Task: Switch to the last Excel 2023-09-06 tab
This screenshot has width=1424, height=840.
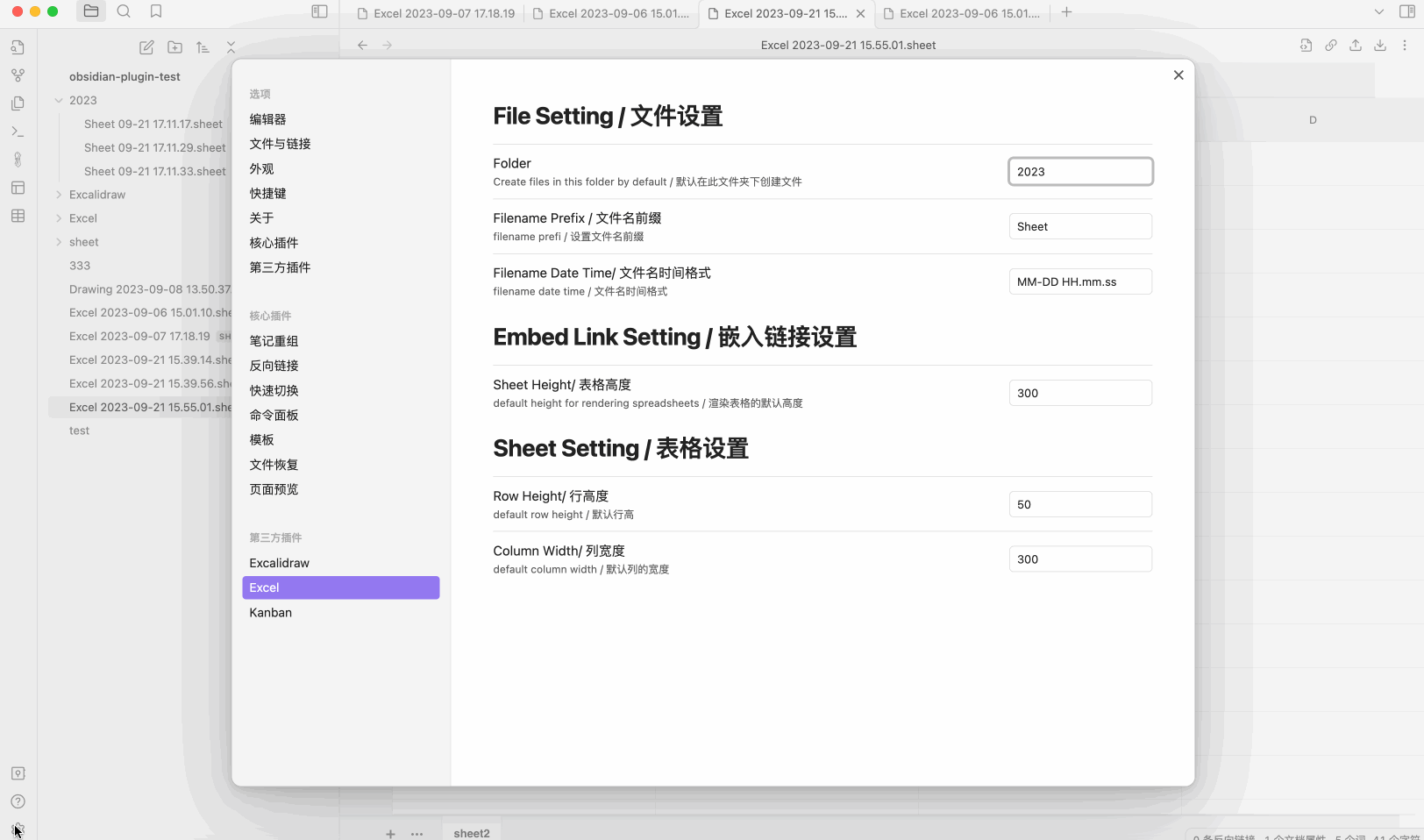Action: coord(962,13)
